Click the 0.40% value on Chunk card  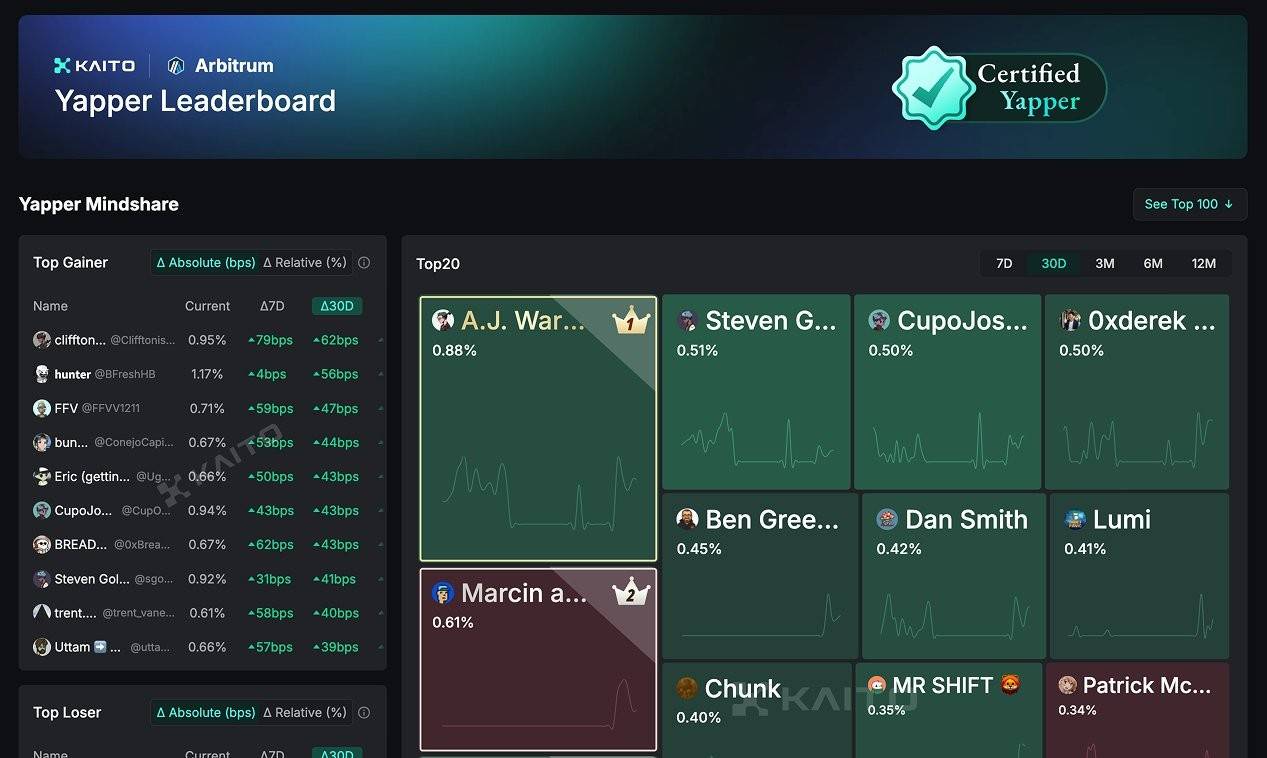[698, 718]
